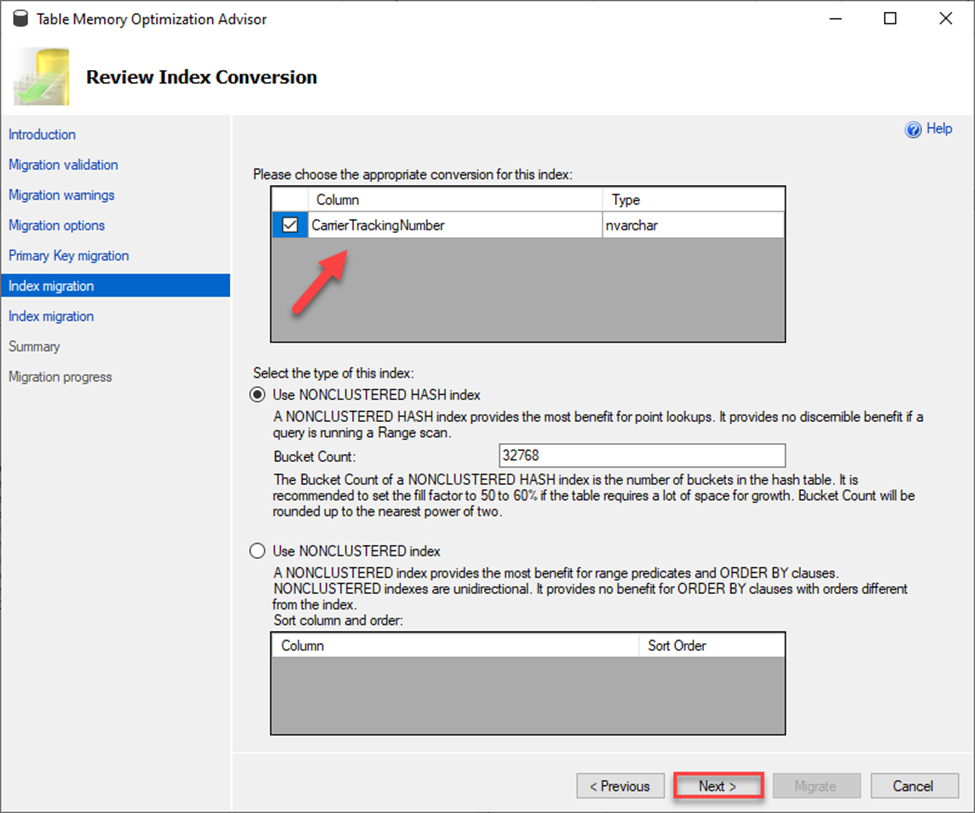This screenshot has width=975, height=813.
Task: Cancel the Memory Optimization Advisor
Action: (914, 786)
